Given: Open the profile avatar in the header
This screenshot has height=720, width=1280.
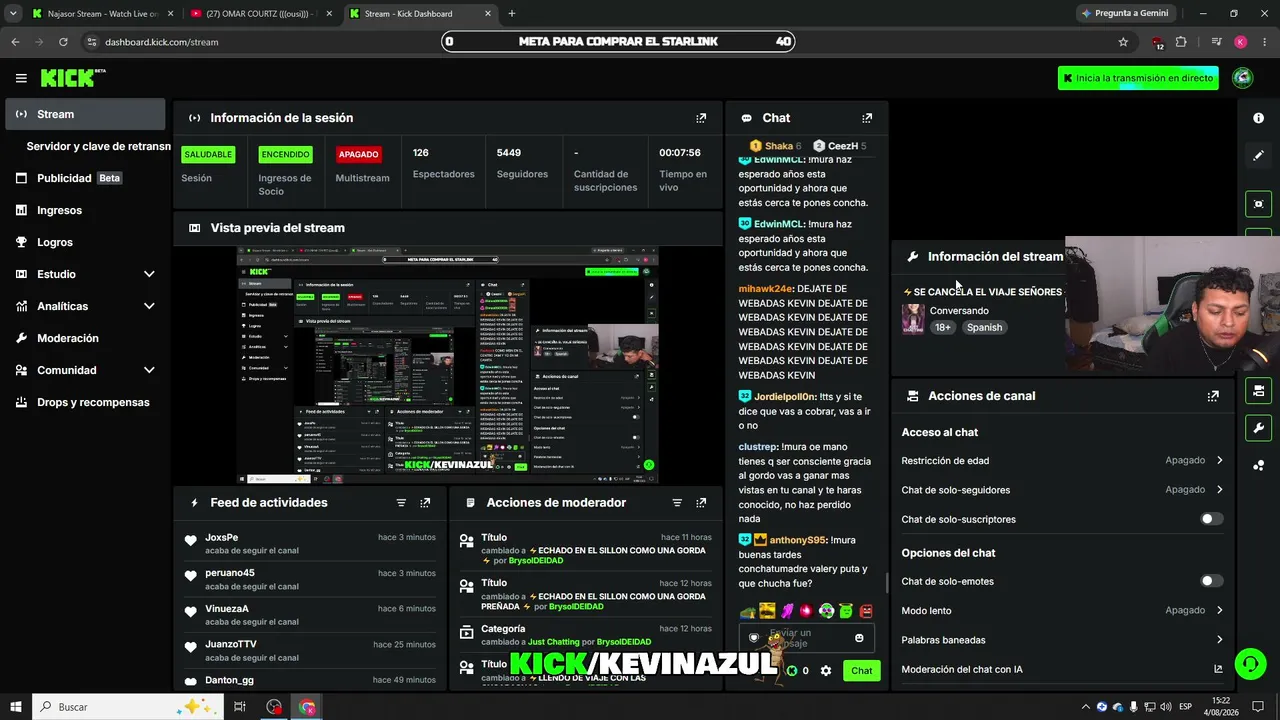Looking at the screenshot, I should tap(1243, 78).
